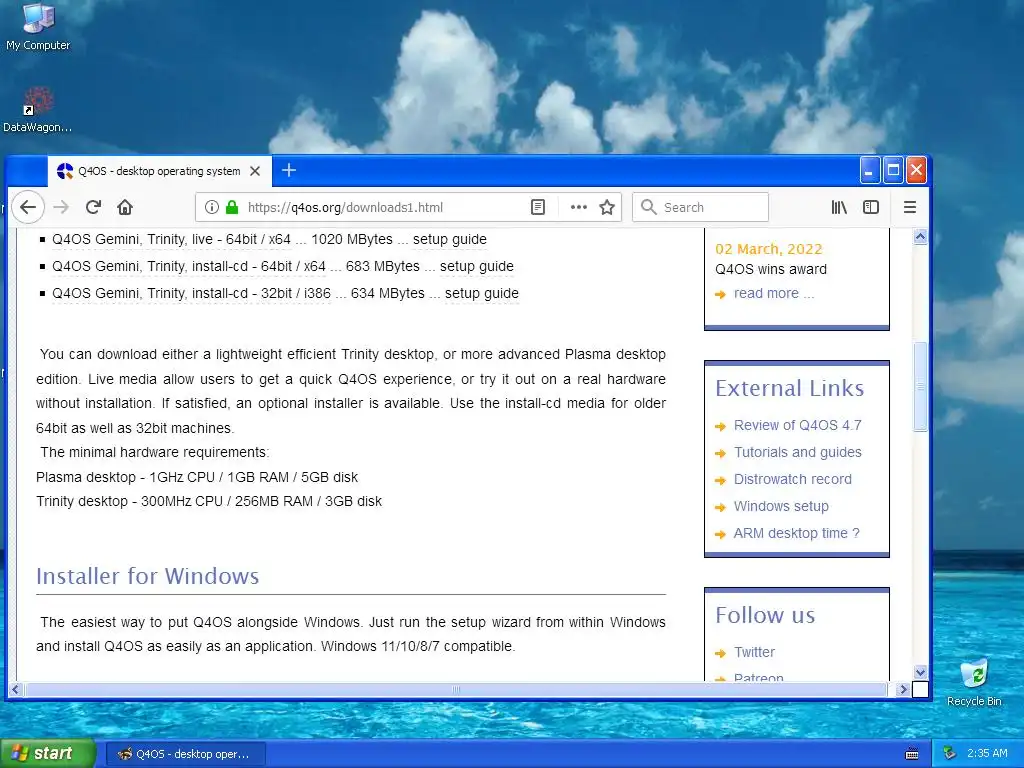Screen dimensions: 1024x768
Task: Click the horizontal scrollbar right arrow
Action: pyautogui.click(x=903, y=689)
